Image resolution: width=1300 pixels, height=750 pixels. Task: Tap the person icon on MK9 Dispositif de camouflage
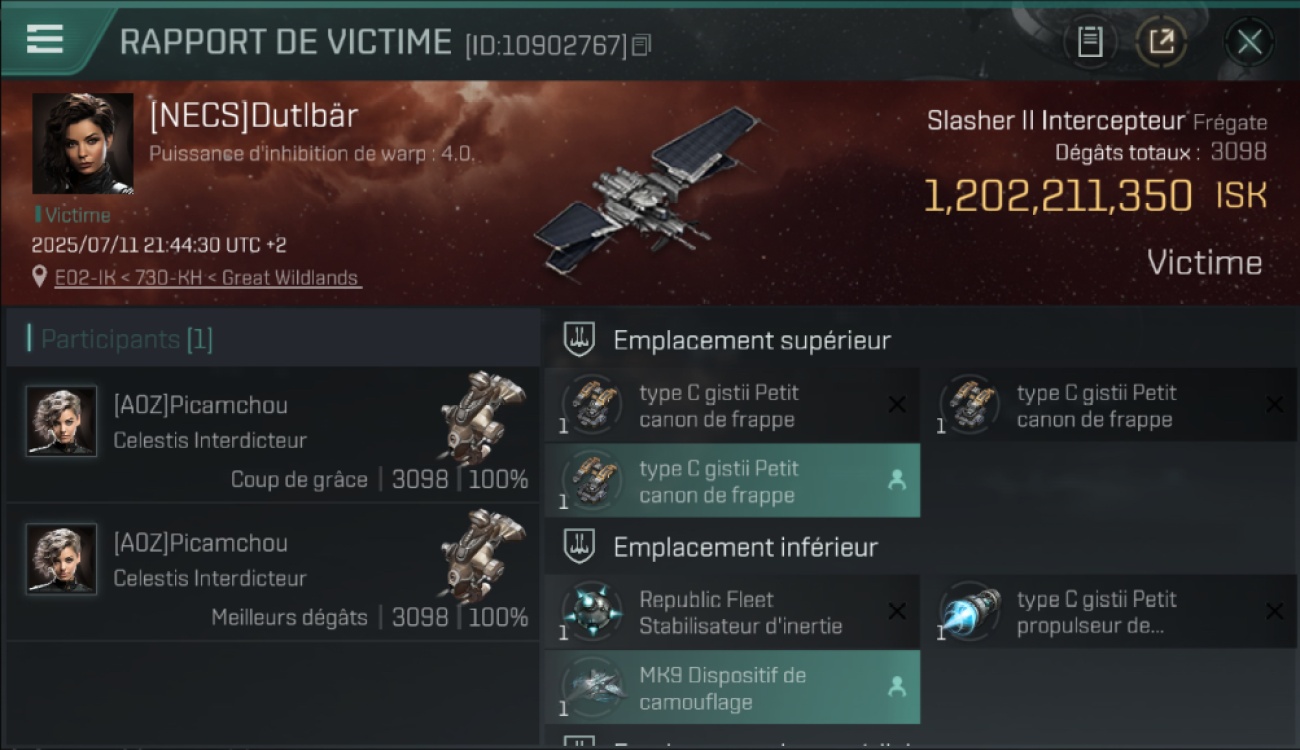click(x=897, y=687)
